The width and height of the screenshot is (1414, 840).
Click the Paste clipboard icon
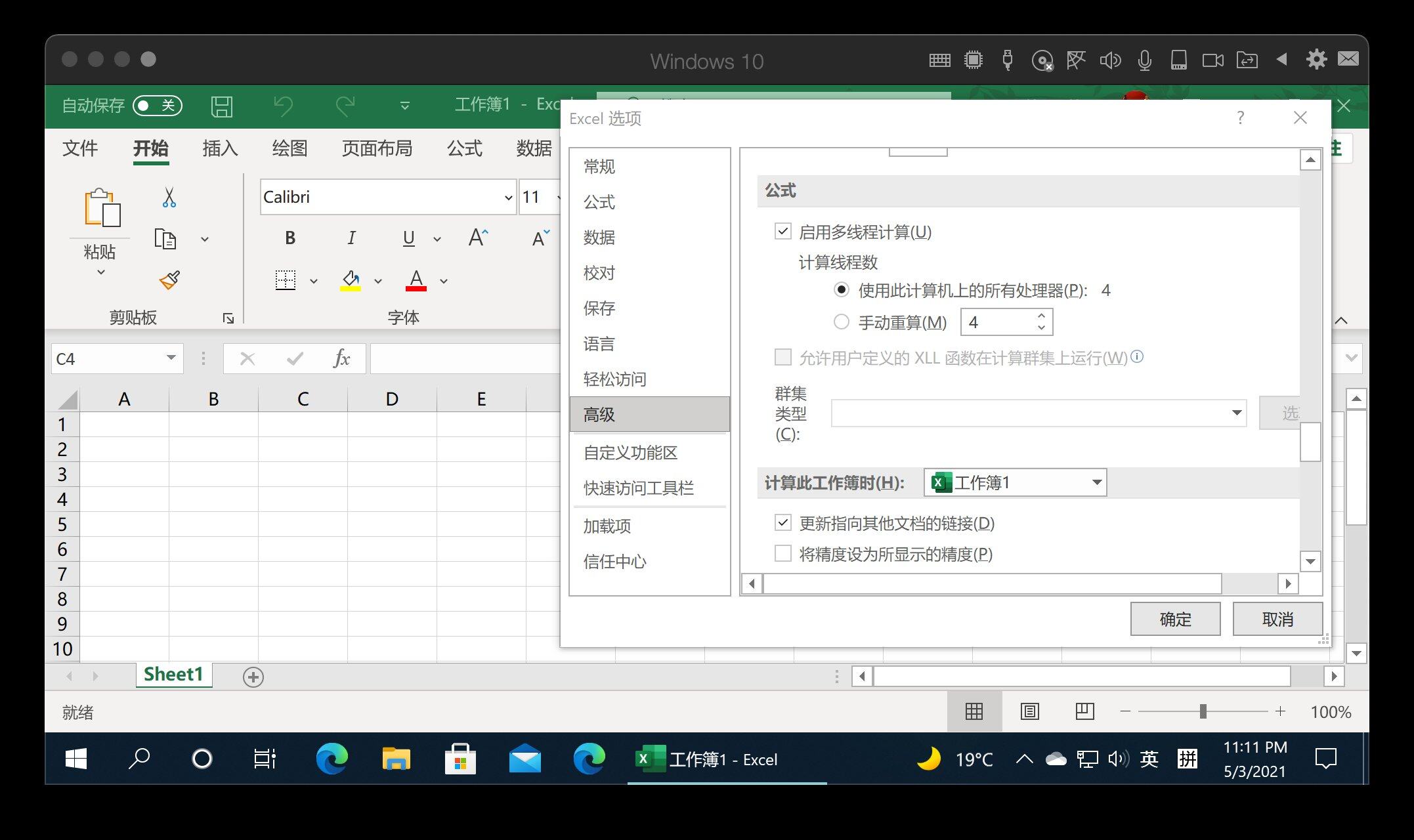point(102,207)
